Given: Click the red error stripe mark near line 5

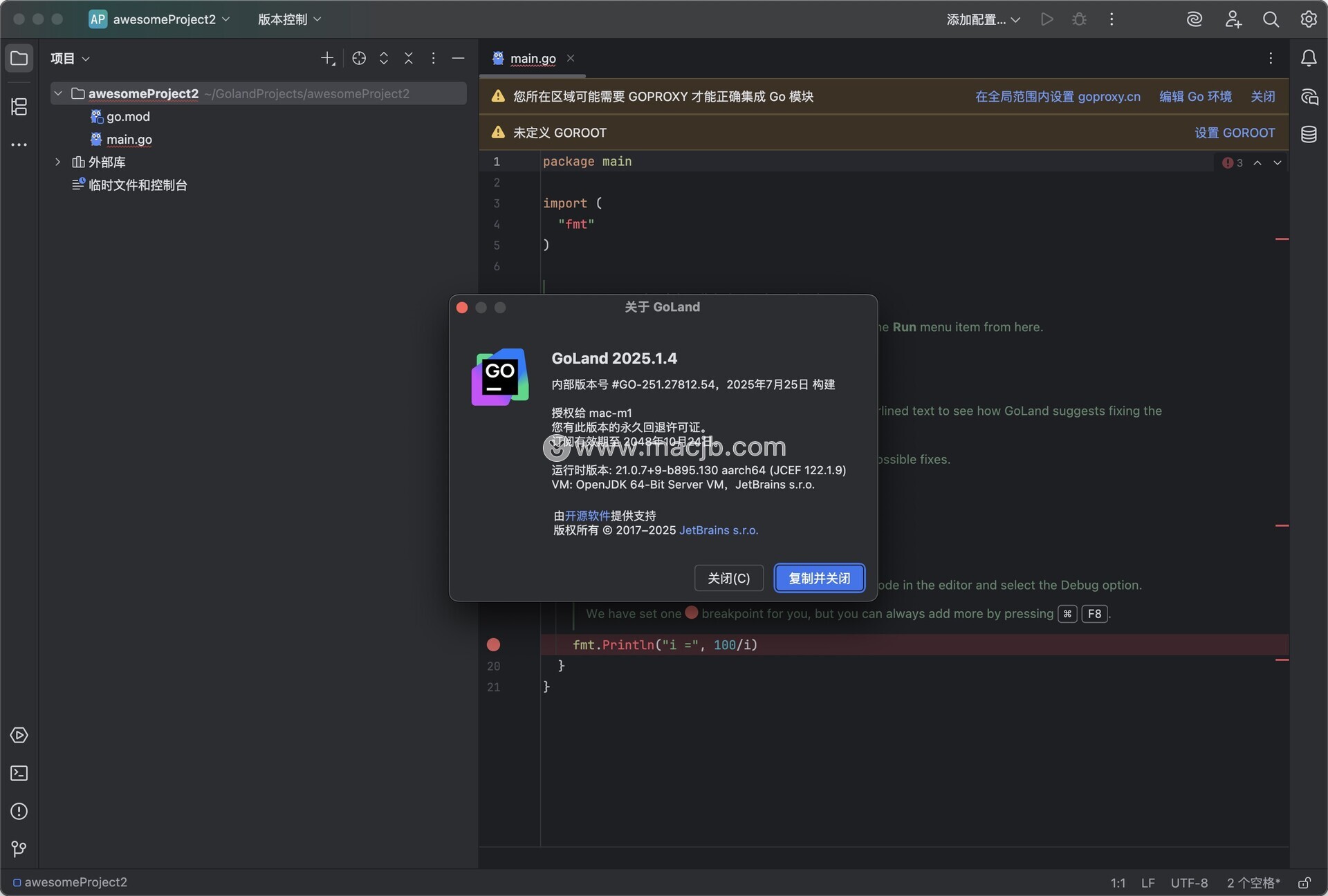Looking at the screenshot, I should click(x=1282, y=239).
